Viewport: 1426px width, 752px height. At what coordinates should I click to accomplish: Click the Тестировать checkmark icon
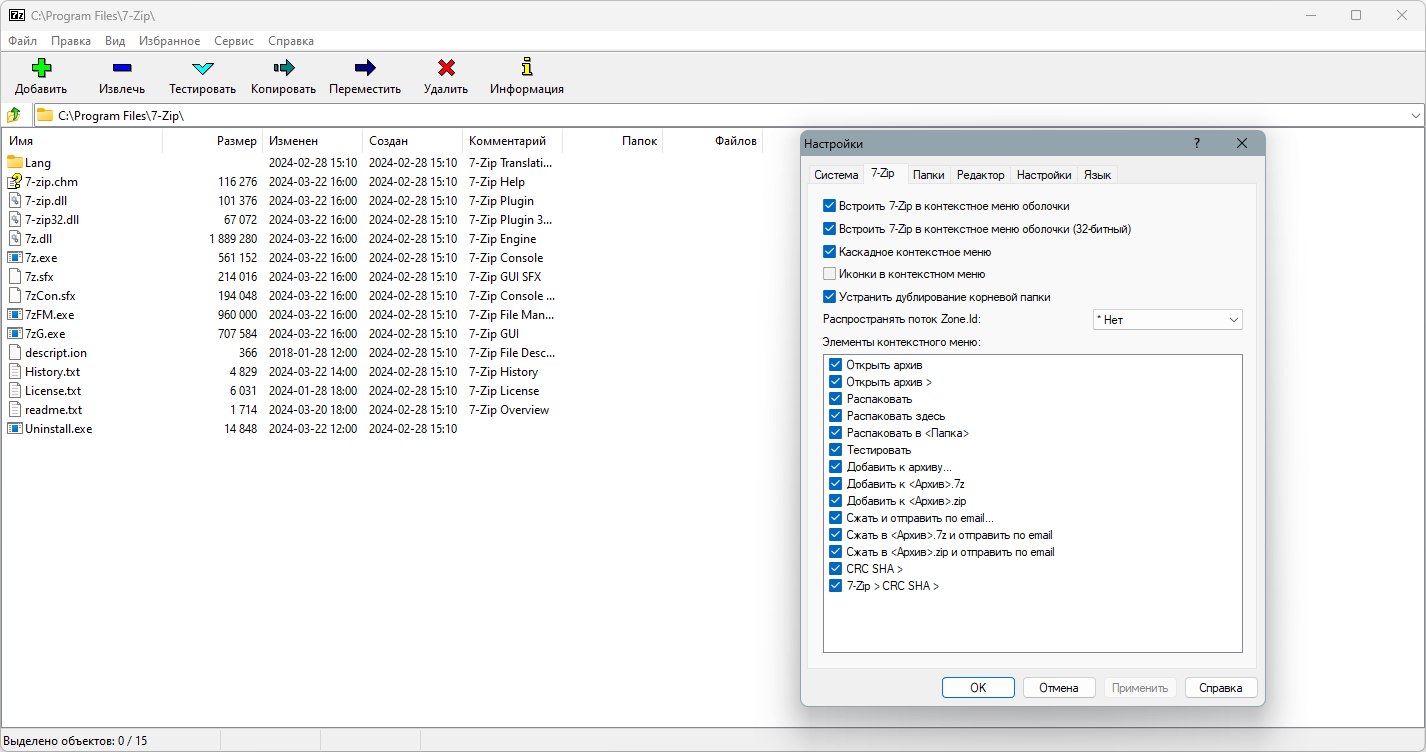pos(203,68)
